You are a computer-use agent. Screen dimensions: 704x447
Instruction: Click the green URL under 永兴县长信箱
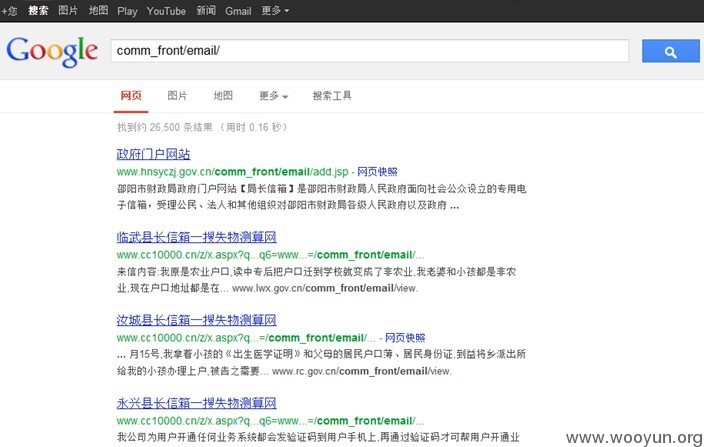[270, 421]
